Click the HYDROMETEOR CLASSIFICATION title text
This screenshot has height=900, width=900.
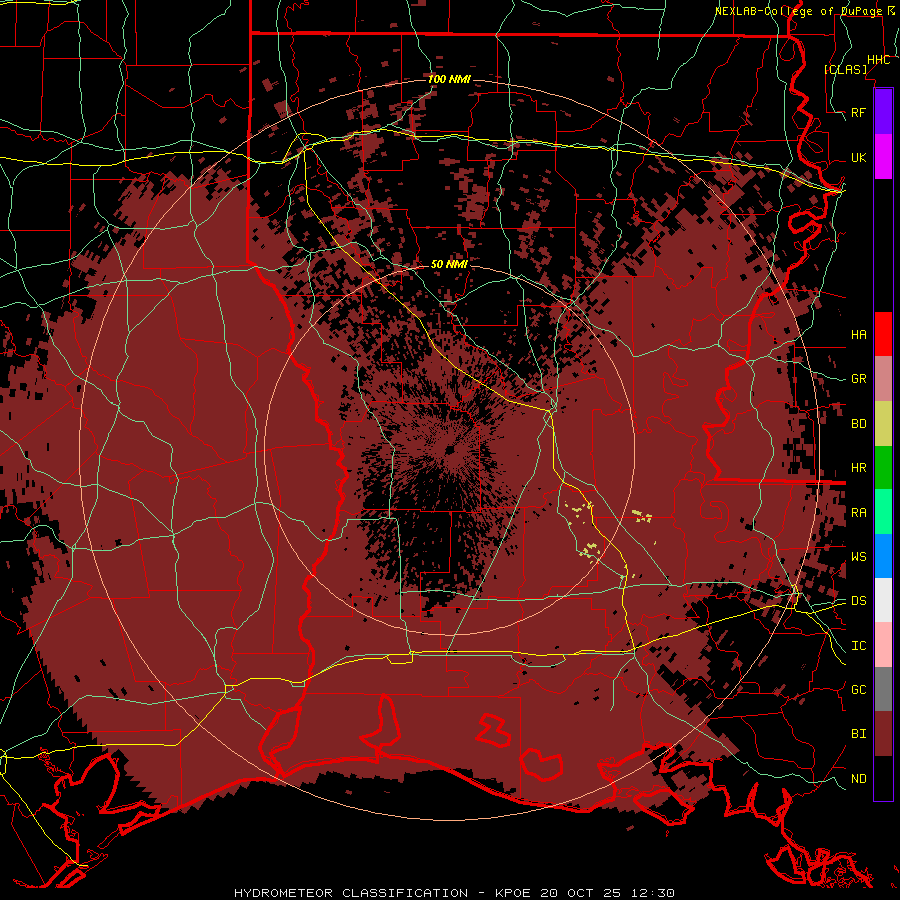point(351,893)
